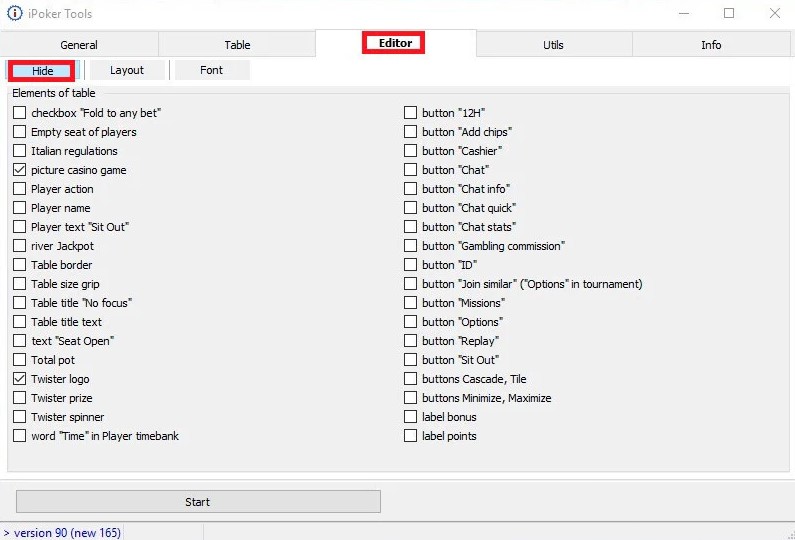
Task: Tick the buttons Minimize, Maximize checkbox
Action: pyautogui.click(x=411, y=398)
